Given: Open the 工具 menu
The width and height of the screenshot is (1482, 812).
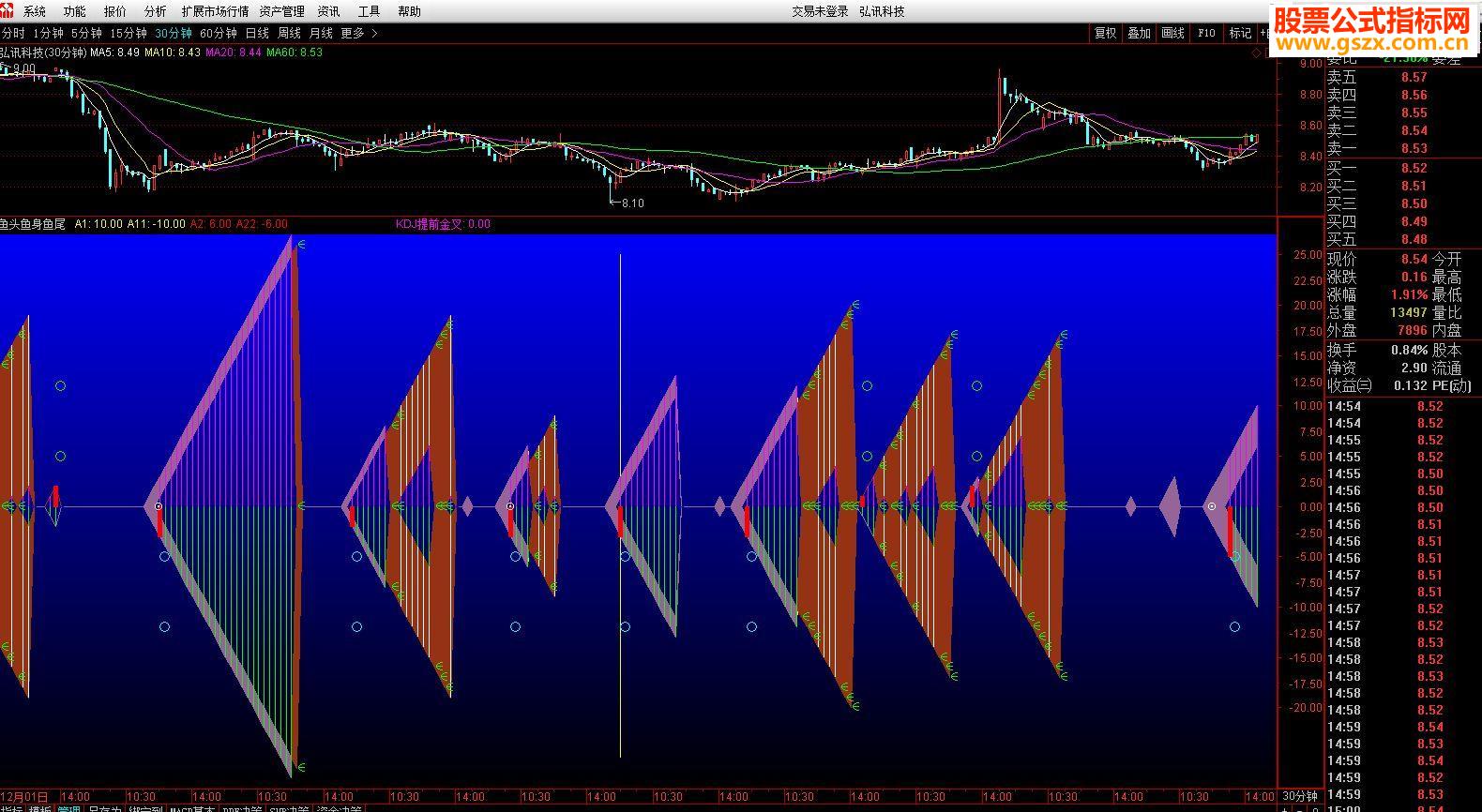Looking at the screenshot, I should pos(369,11).
